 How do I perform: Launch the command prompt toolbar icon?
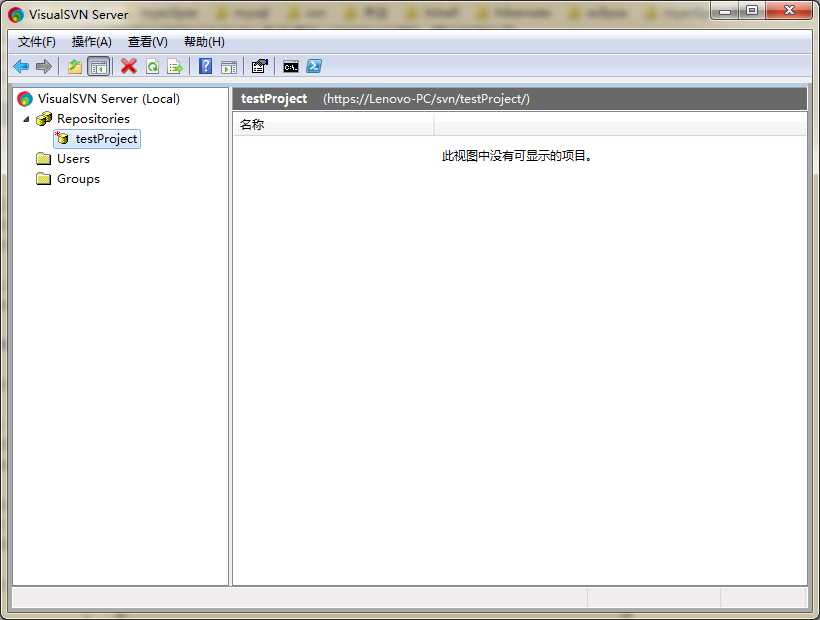291,67
